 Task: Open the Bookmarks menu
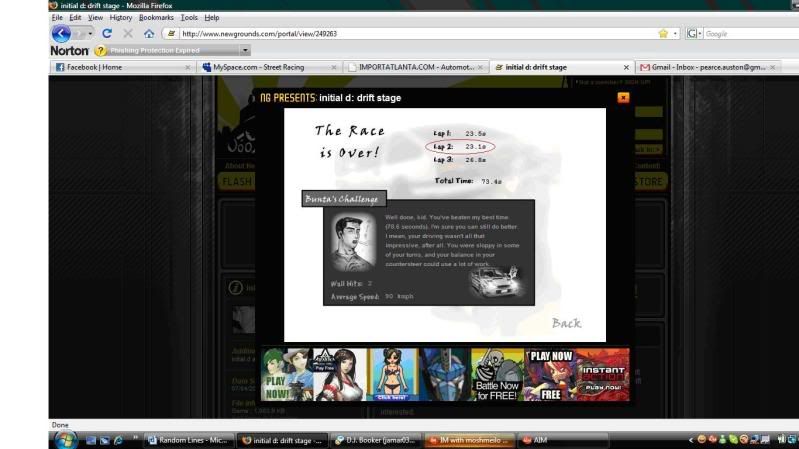tap(156, 17)
